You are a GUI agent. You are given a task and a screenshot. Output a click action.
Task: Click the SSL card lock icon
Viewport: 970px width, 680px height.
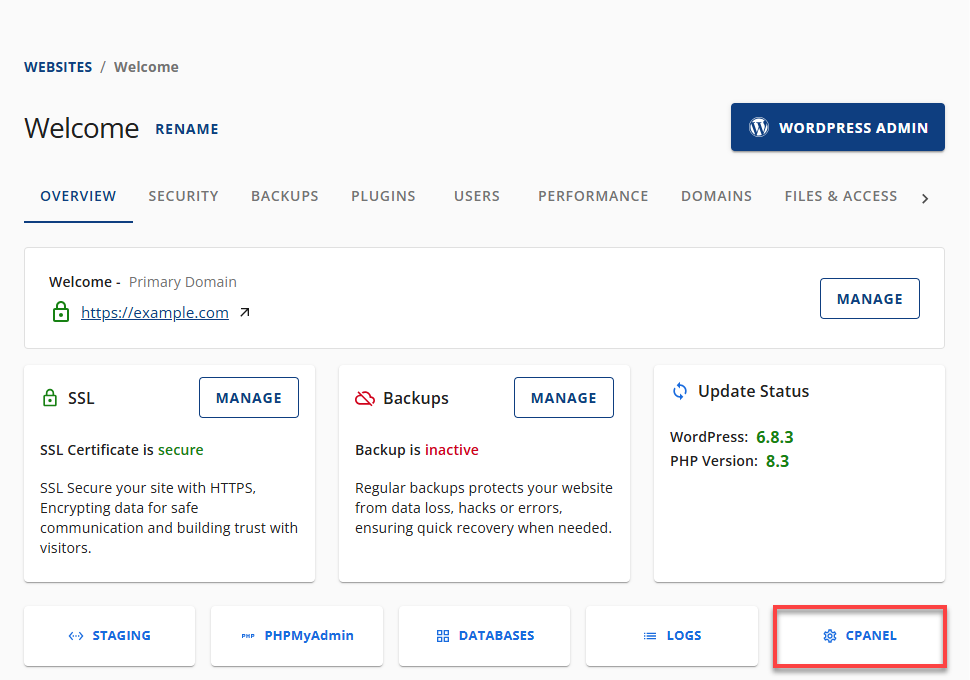click(50, 398)
